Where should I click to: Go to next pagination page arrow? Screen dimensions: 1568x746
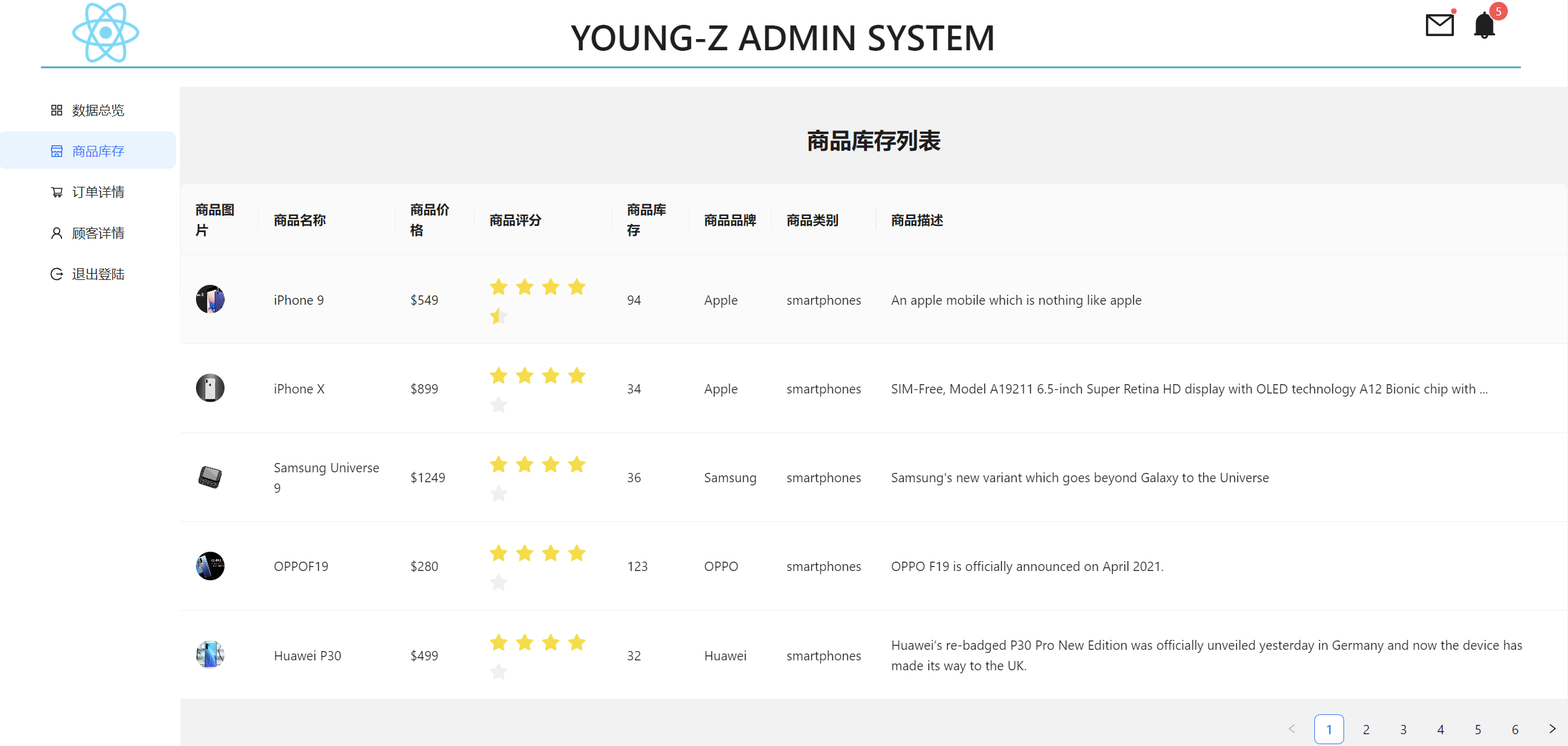[x=1552, y=729]
